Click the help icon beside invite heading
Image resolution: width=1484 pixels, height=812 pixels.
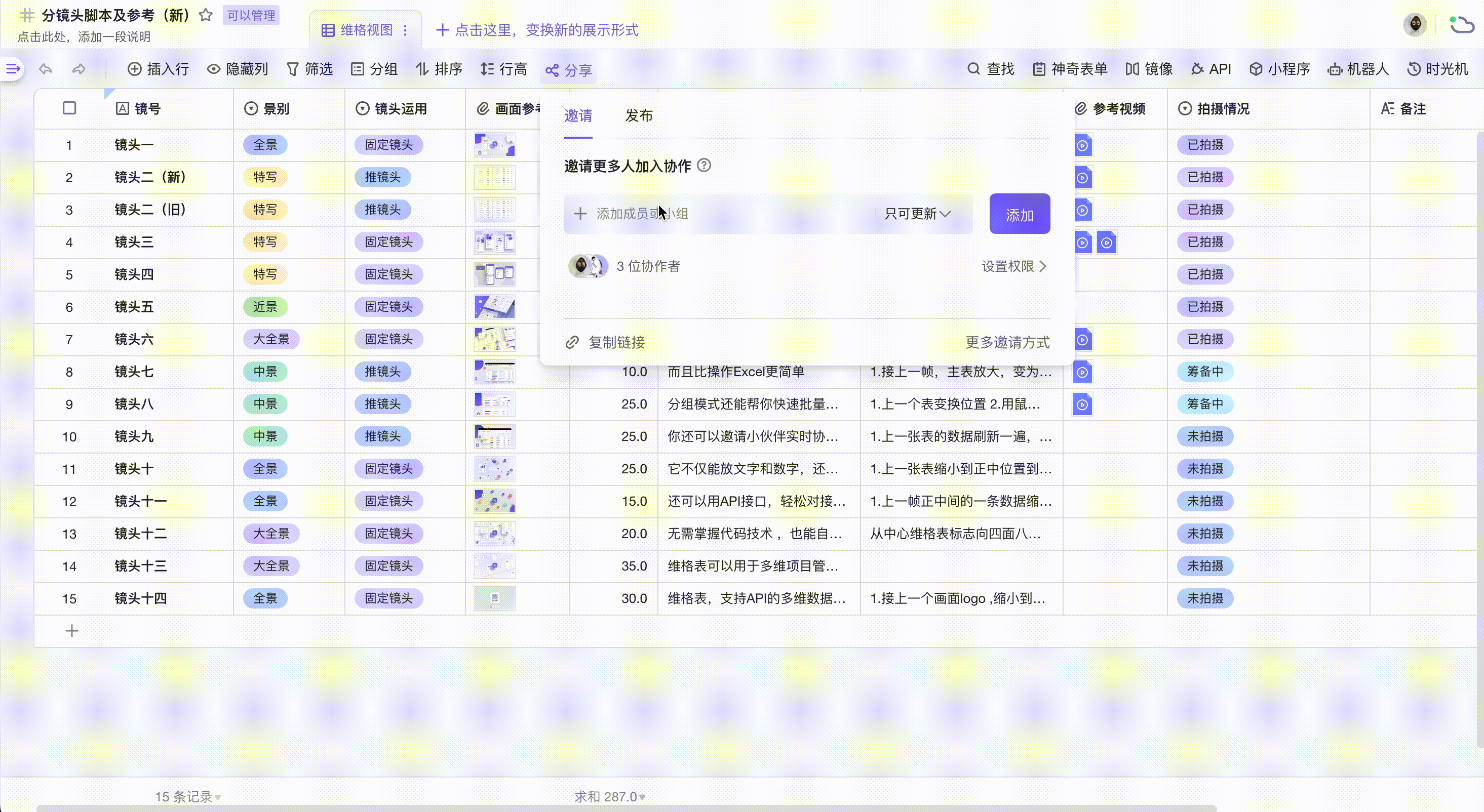pos(704,165)
